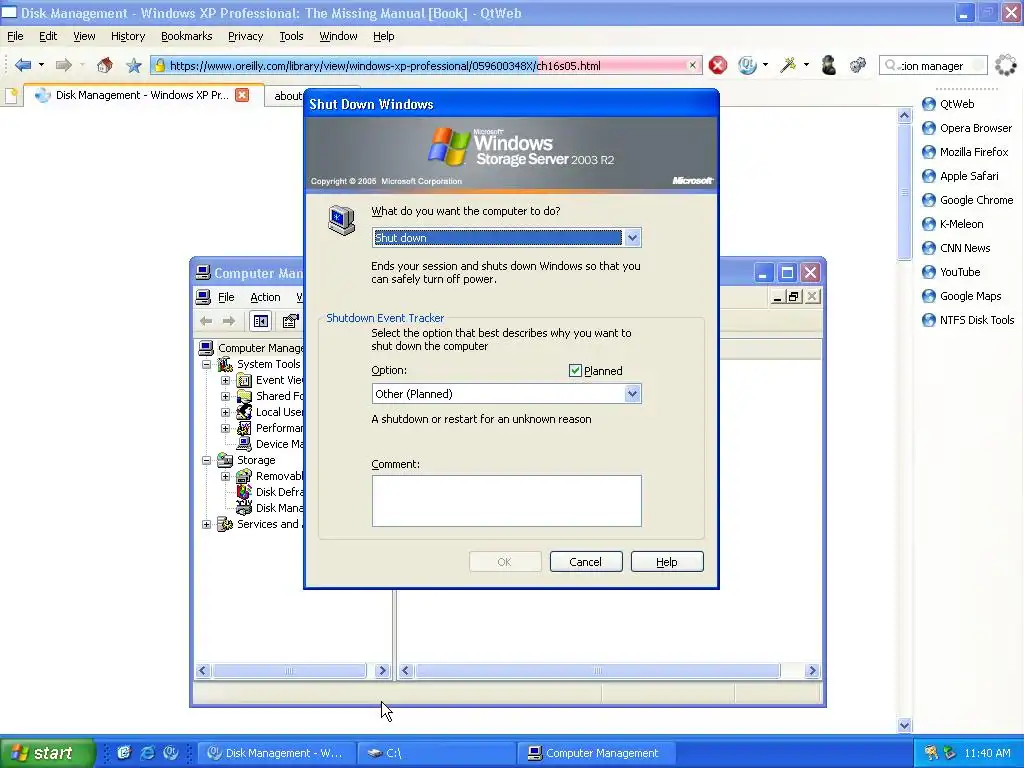Click Computer Management back arrow icon
This screenshot has width=1024, height=768.
tap(206, 321)
